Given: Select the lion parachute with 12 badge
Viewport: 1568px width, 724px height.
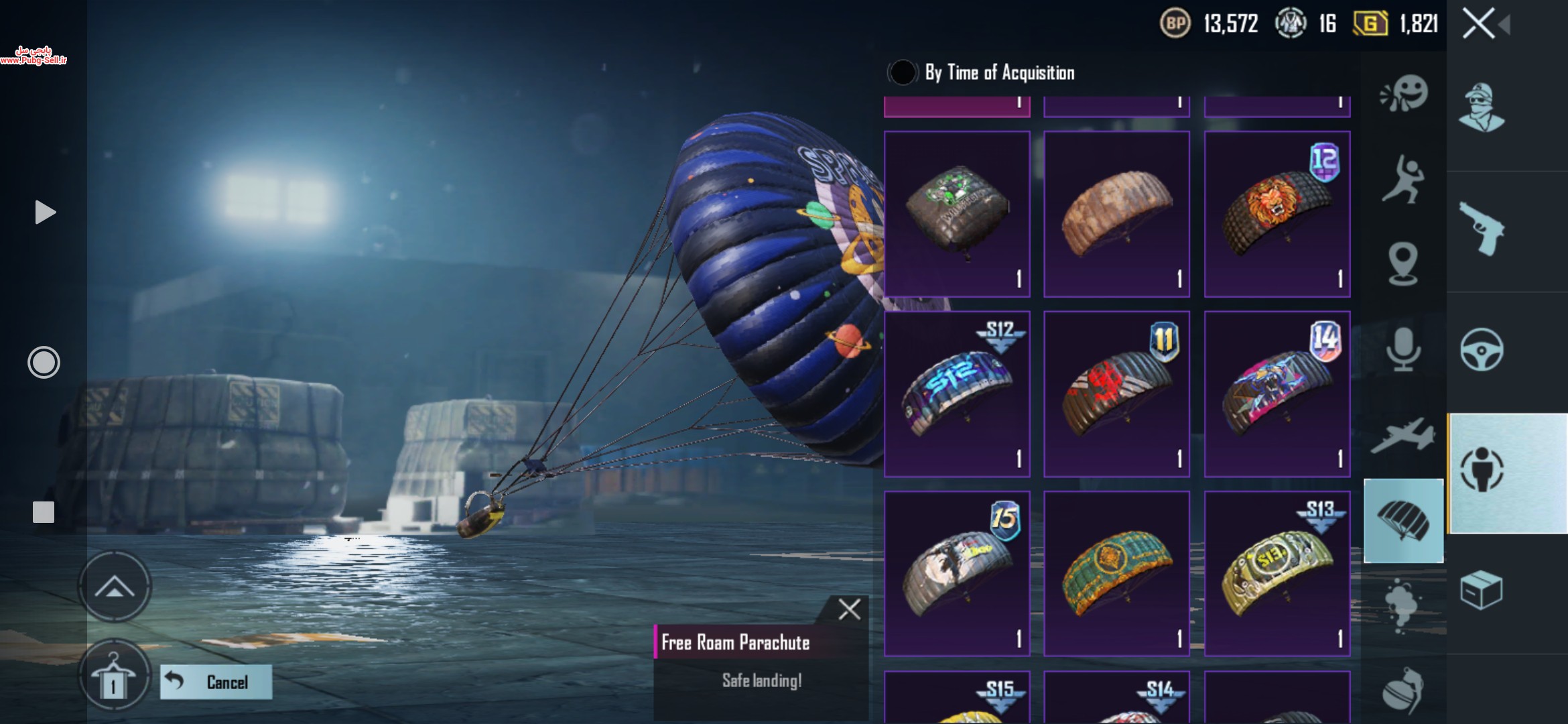Looking at the screenshot, I should [x=1277, y=215].
